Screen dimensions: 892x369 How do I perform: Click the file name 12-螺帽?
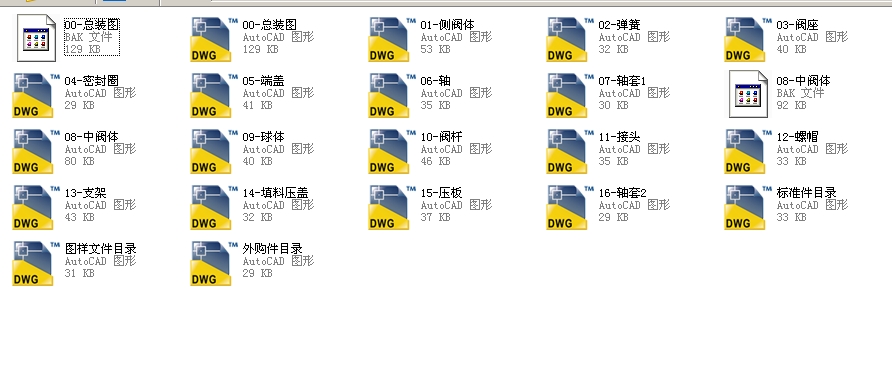point(797,137)
